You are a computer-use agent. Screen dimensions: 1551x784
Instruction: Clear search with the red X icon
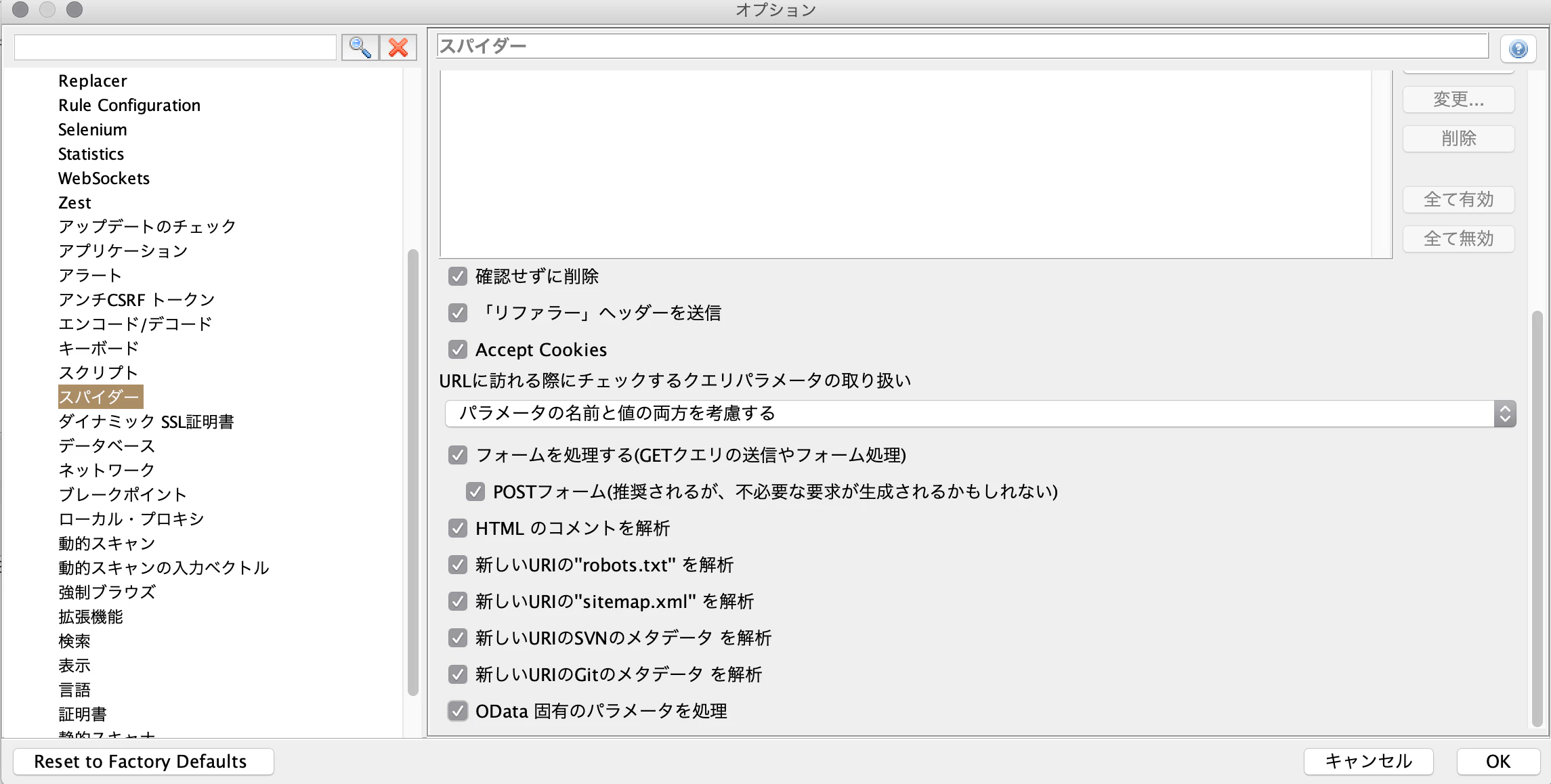[x=398, y=47]
